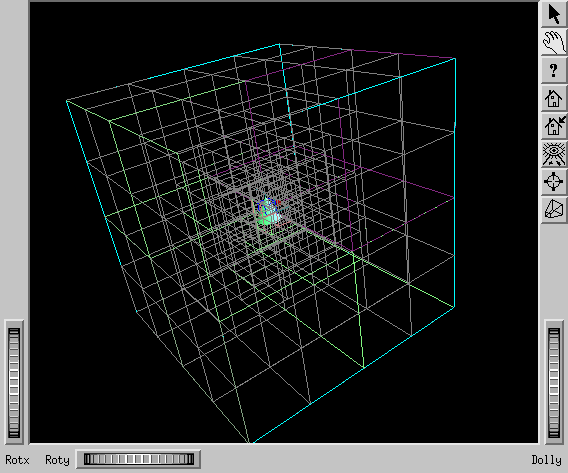Viewport: 568px width, 473px height.
Task: Reset camera with the Home icon
Action: click(x=554, y=98)
